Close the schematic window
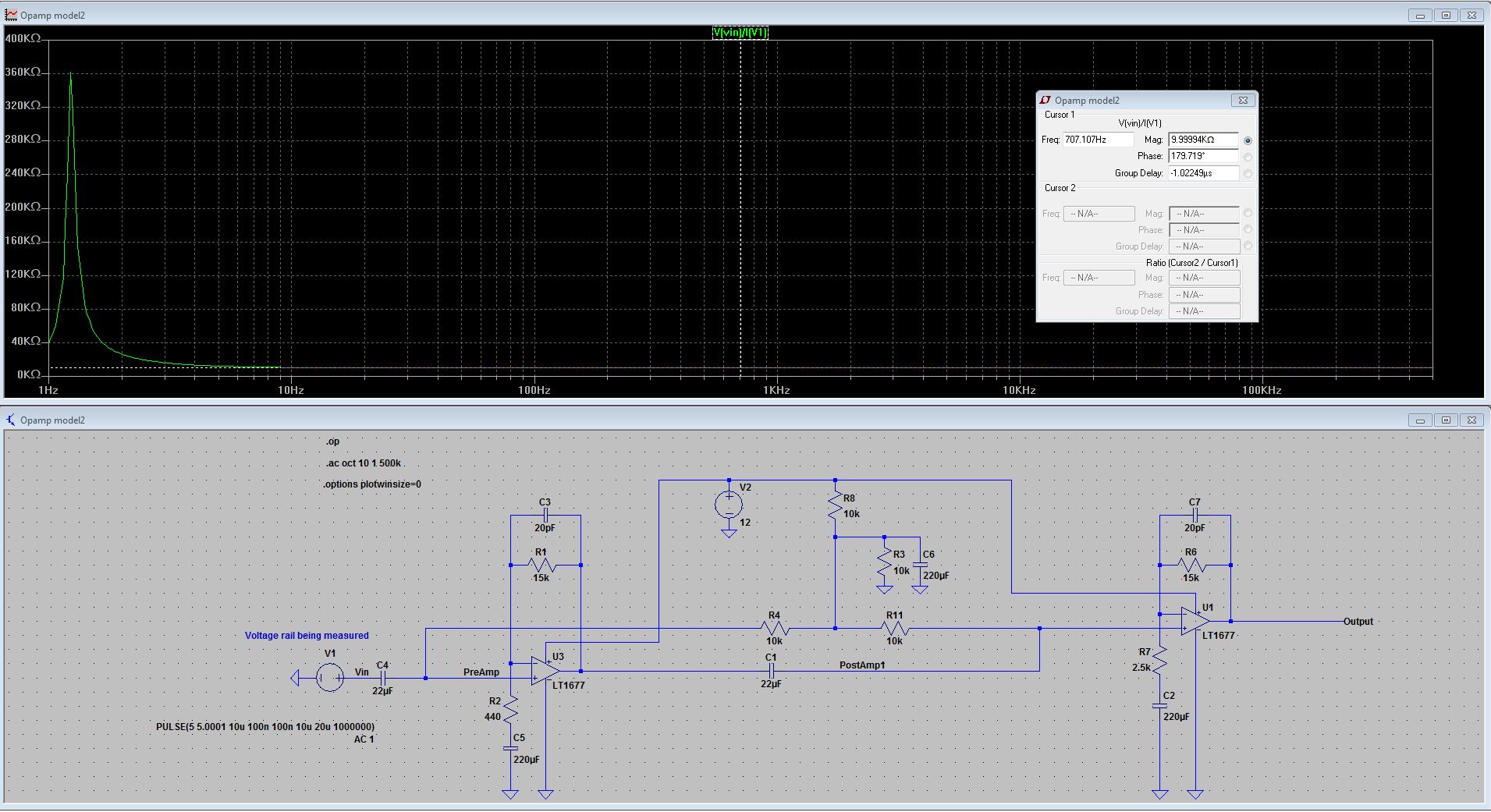The width and height of the screenshot is (1491, 812). pos(1471,420)
